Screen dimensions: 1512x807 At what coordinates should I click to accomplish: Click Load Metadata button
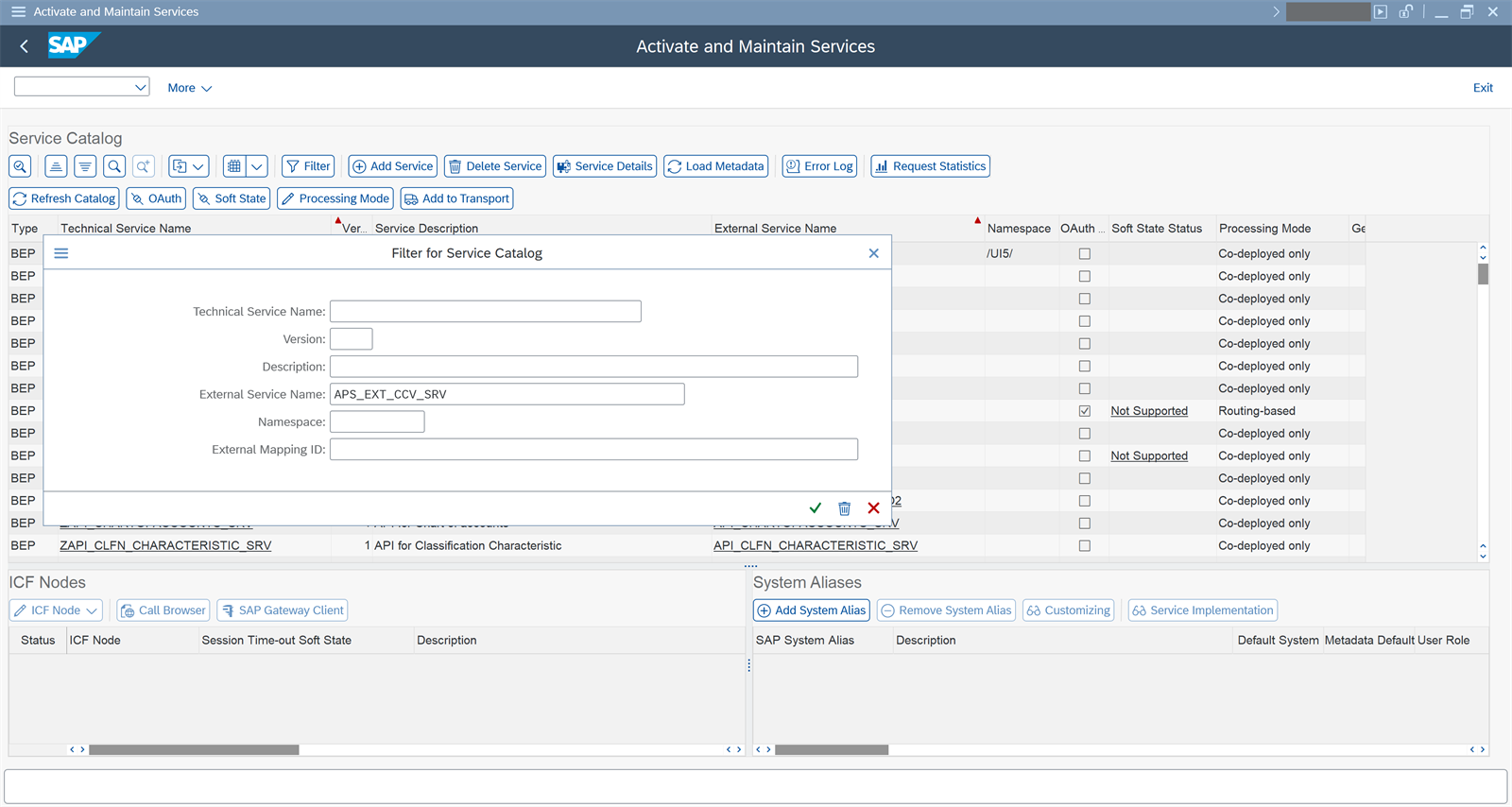(715, 166)
